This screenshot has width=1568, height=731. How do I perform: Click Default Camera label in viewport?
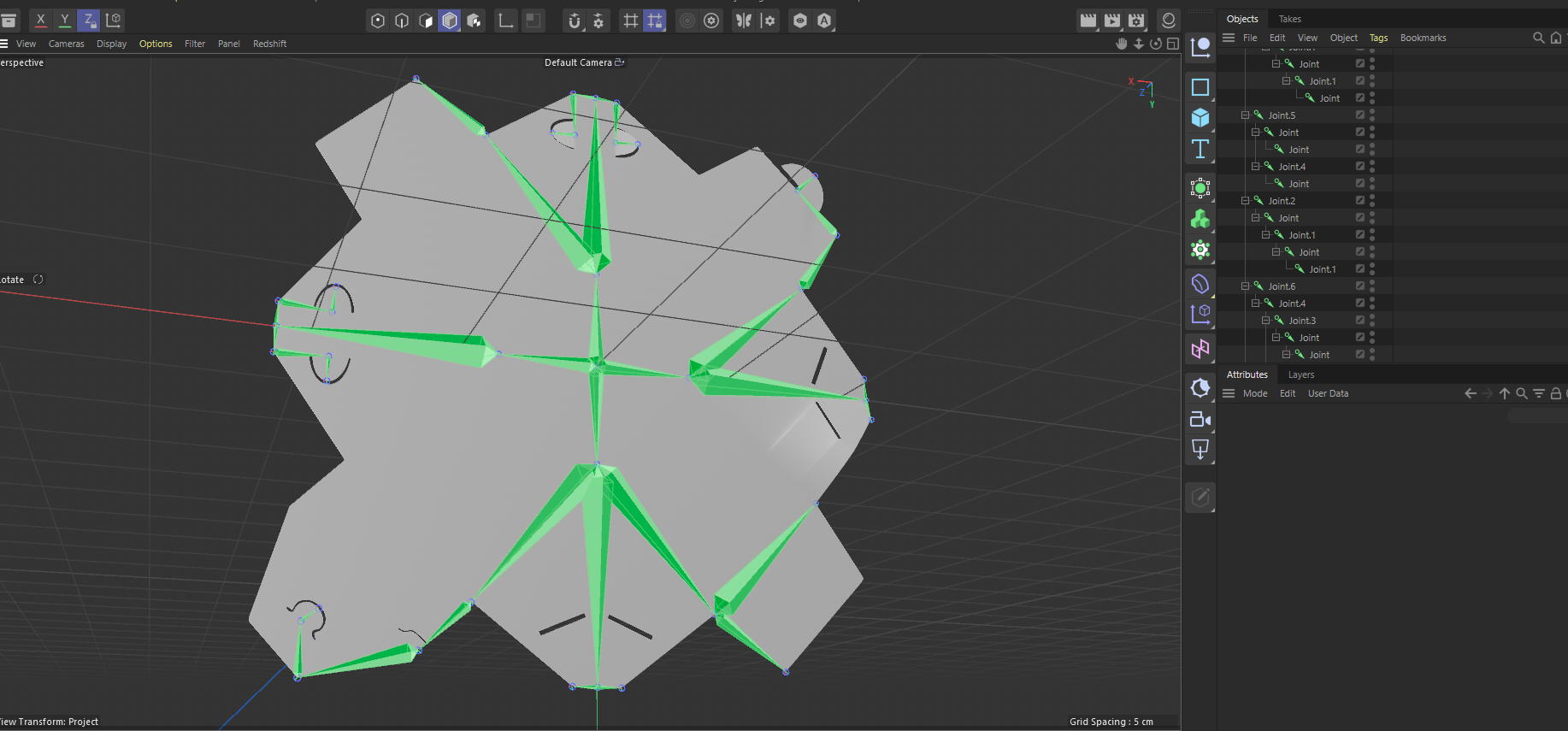tap(578, 62)
